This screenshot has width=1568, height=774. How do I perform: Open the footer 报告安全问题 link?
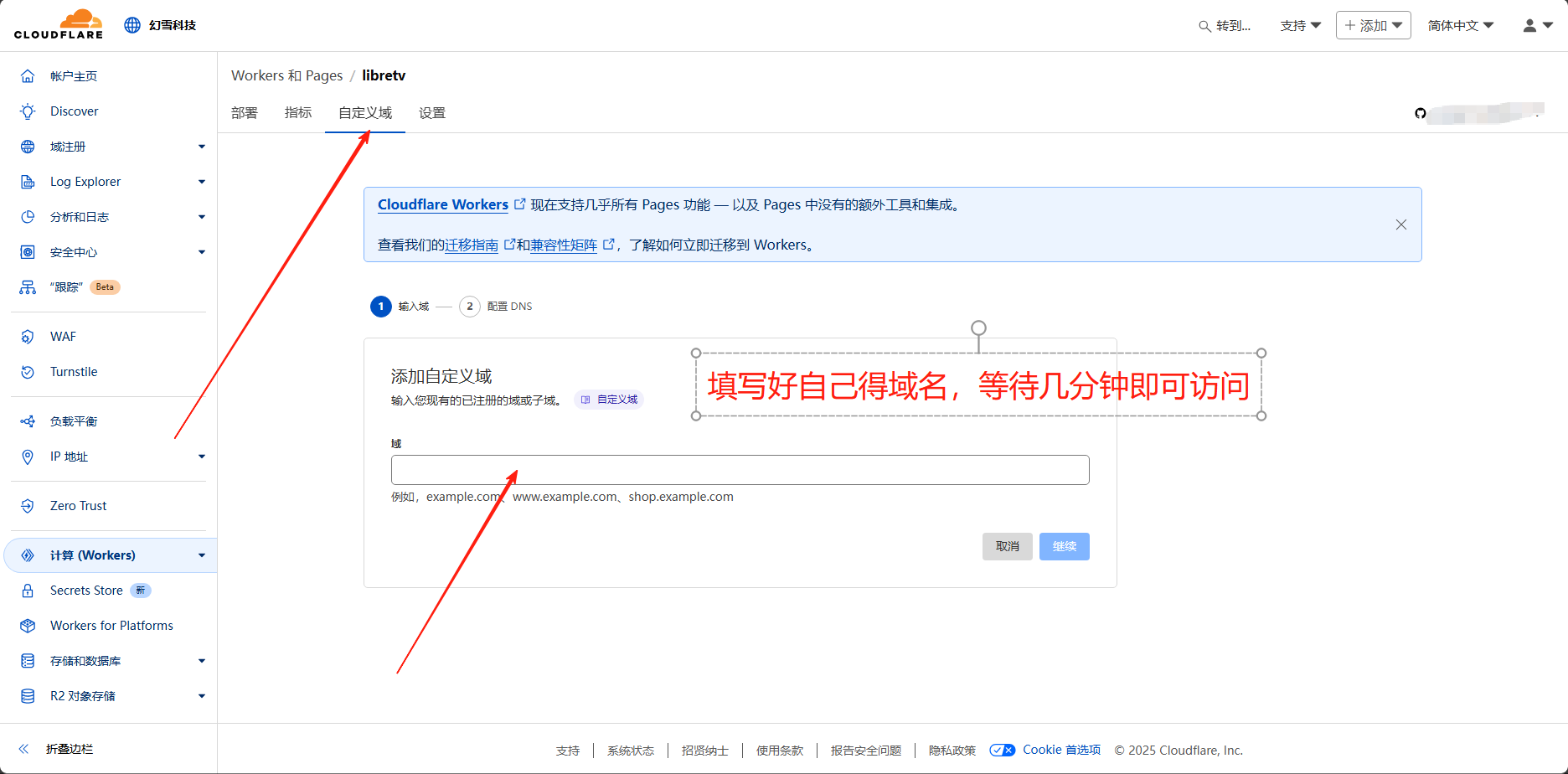click(866, 751)
